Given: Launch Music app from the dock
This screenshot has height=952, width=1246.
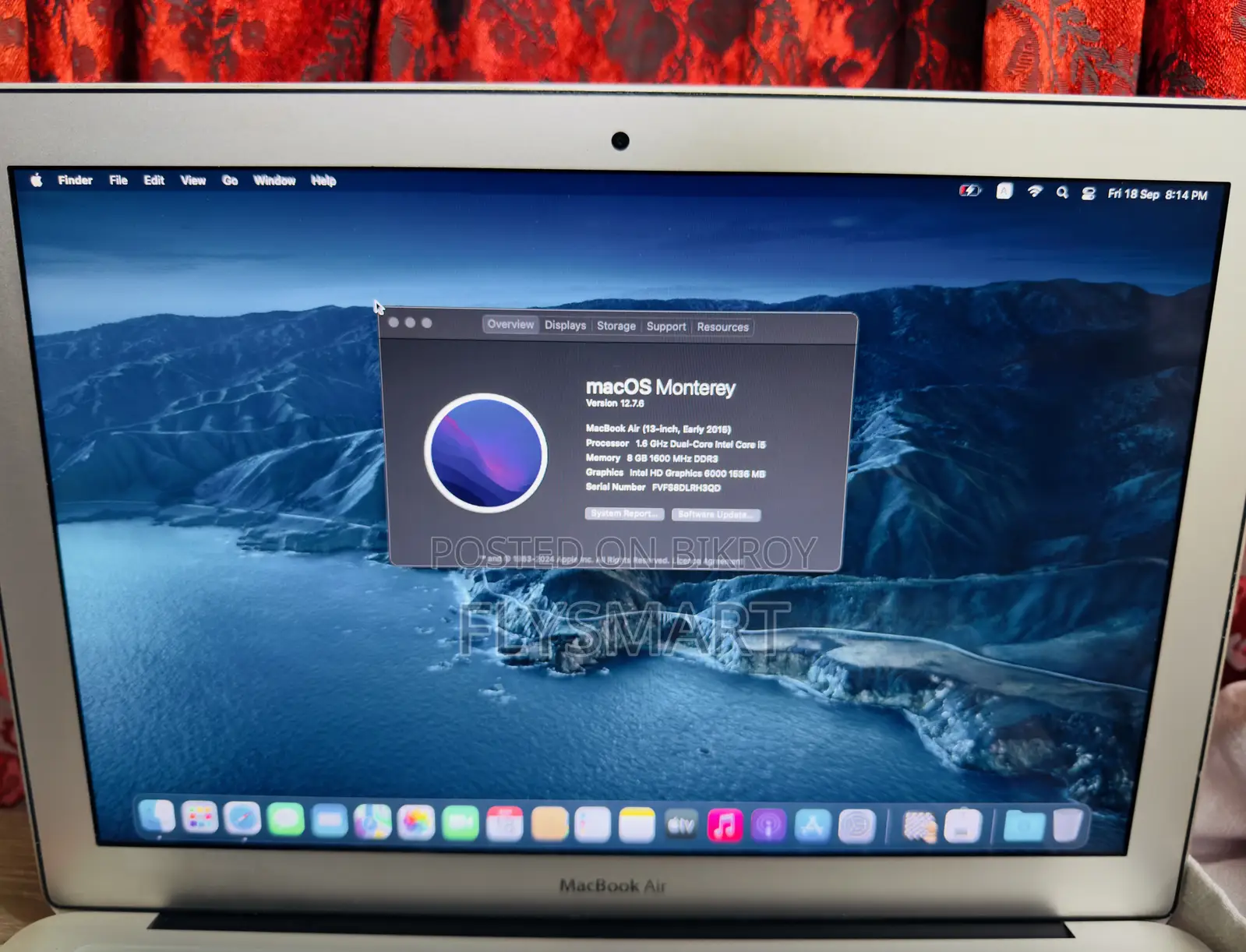Looking at the screenshot, I should [725, 826].
